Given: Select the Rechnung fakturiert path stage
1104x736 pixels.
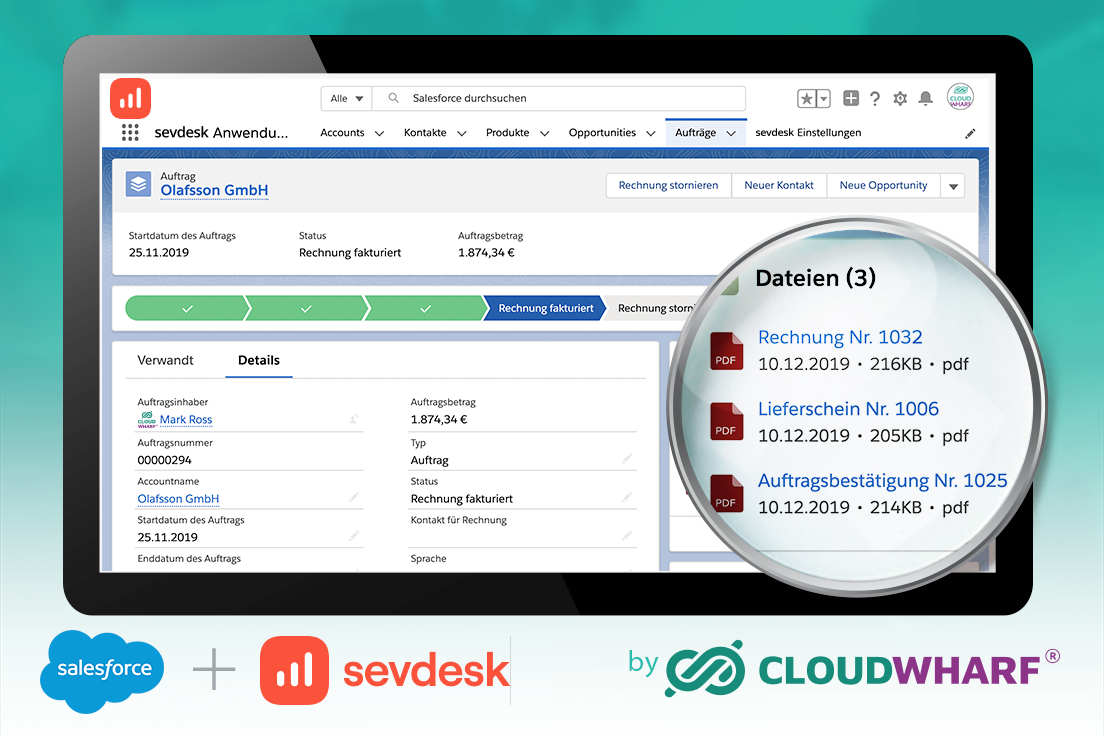Looking at the screenshot, I should (546, 308).
